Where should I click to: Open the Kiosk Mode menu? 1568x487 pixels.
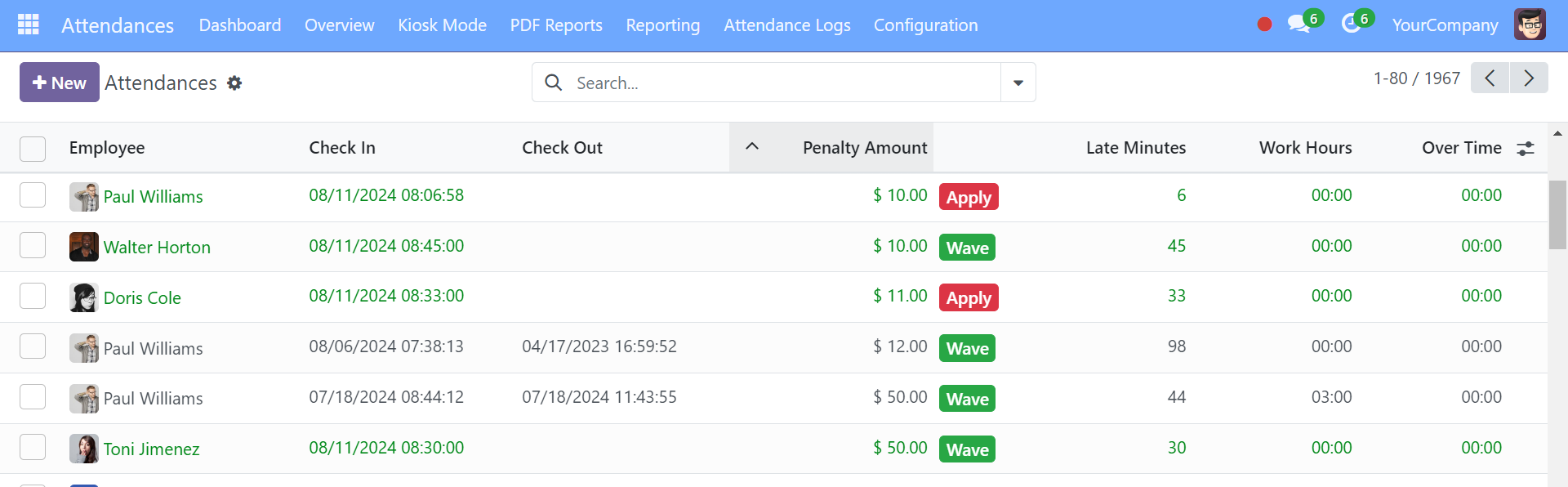tap(442, 25)
